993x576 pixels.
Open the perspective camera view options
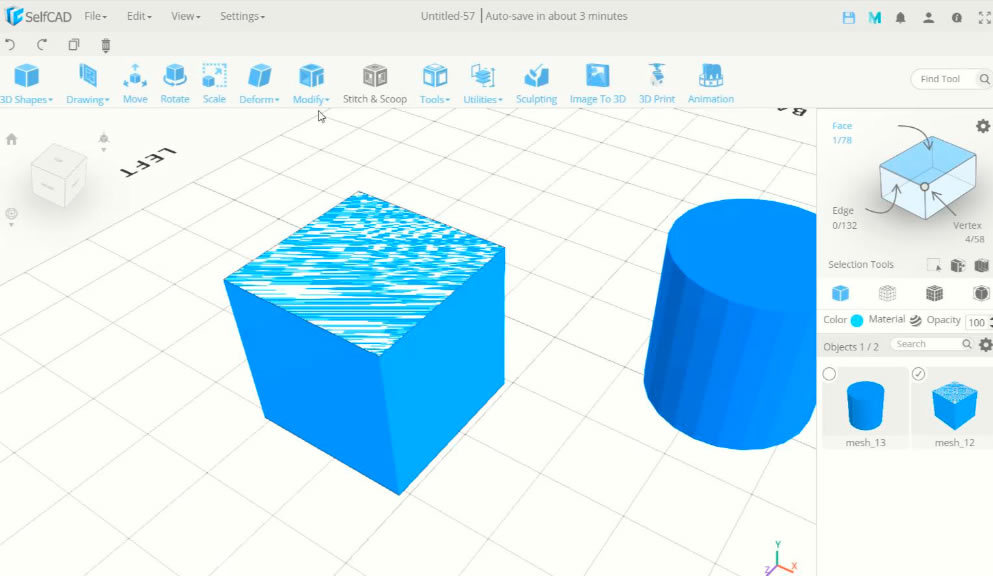point(104,141)
